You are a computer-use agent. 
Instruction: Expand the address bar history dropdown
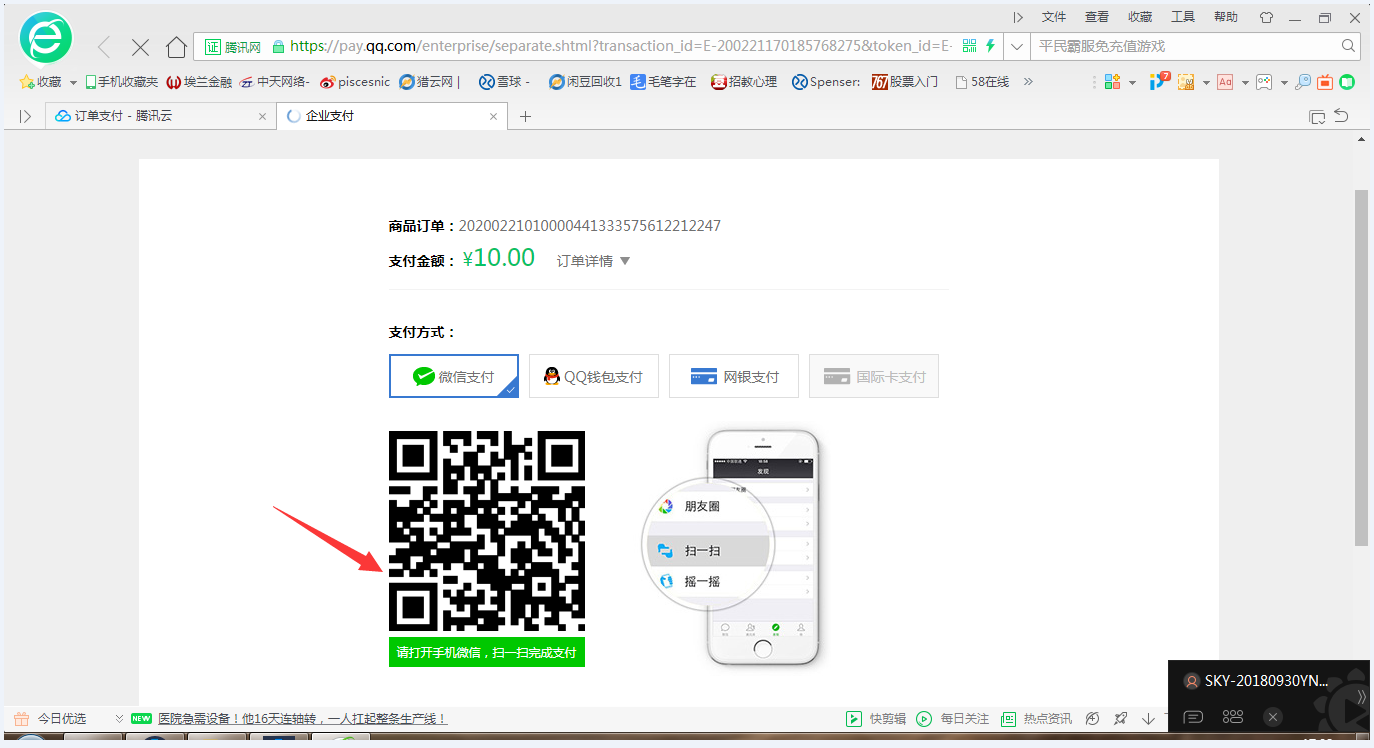point(1016,46)
